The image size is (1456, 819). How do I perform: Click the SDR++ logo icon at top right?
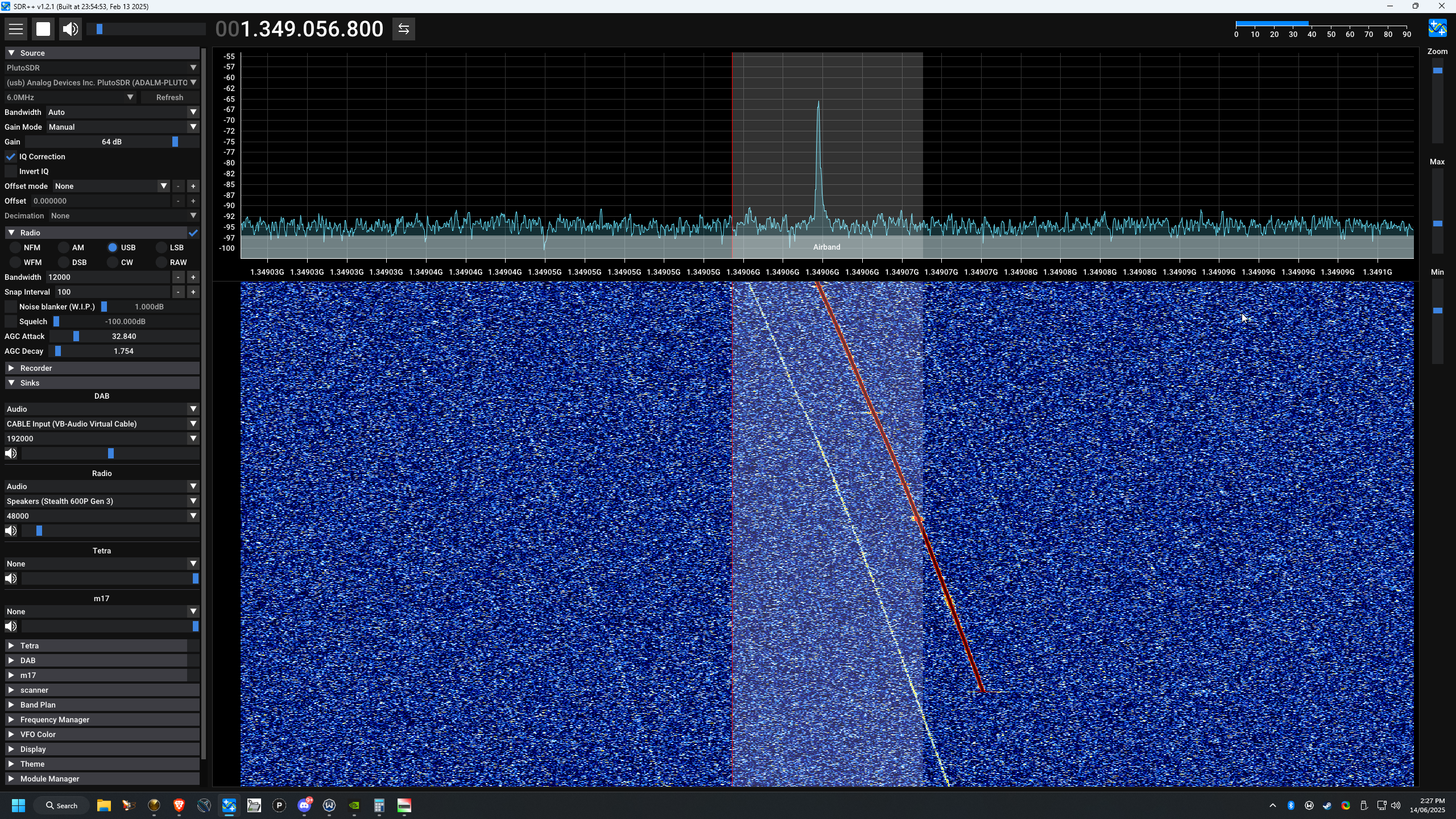(x=1438, y=28)
